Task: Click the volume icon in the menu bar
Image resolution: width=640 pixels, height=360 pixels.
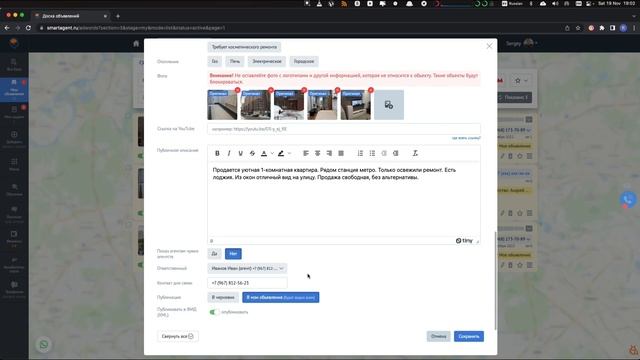Action: [555, 3]
